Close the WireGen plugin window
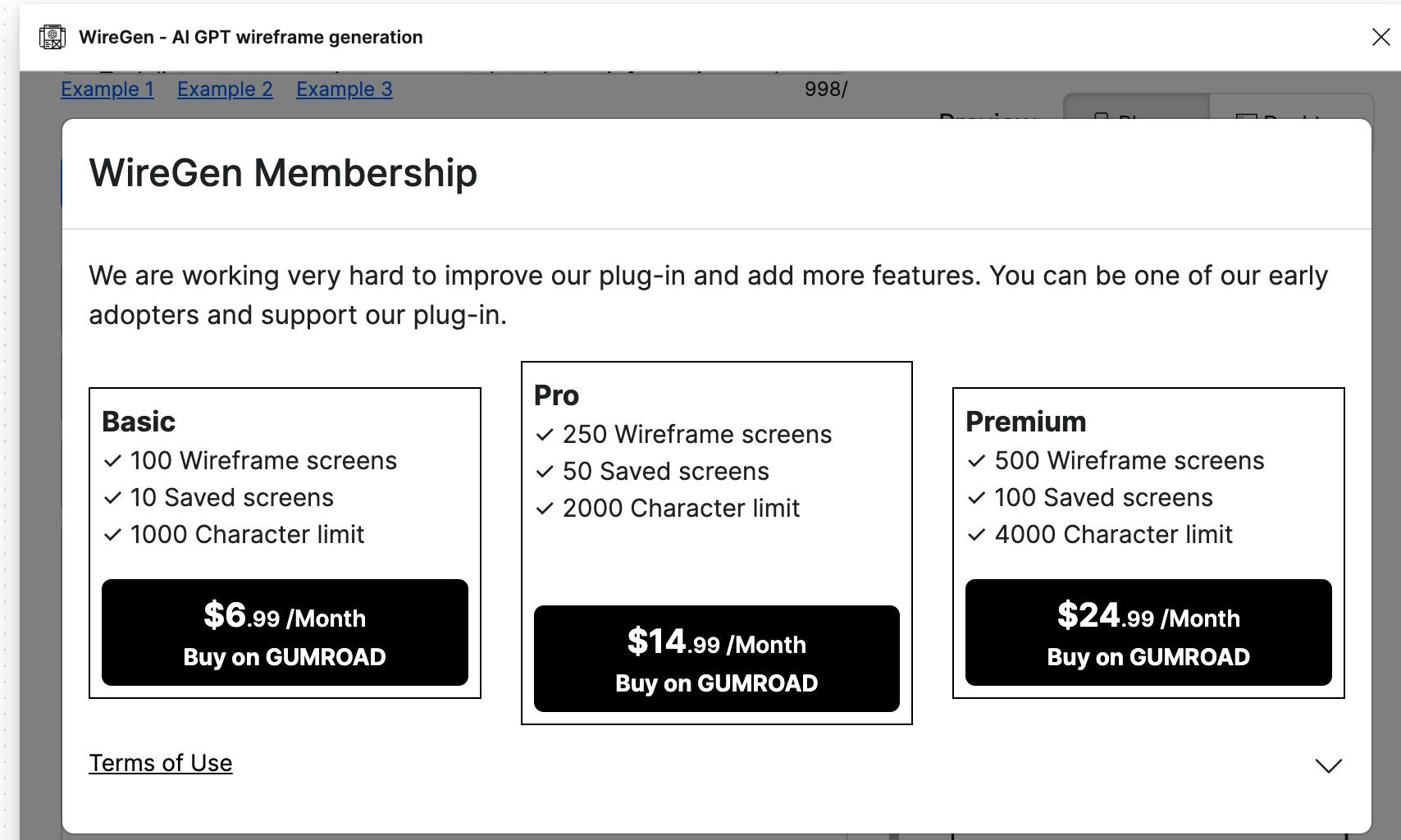1401x840 pixels. [1381, 37]
